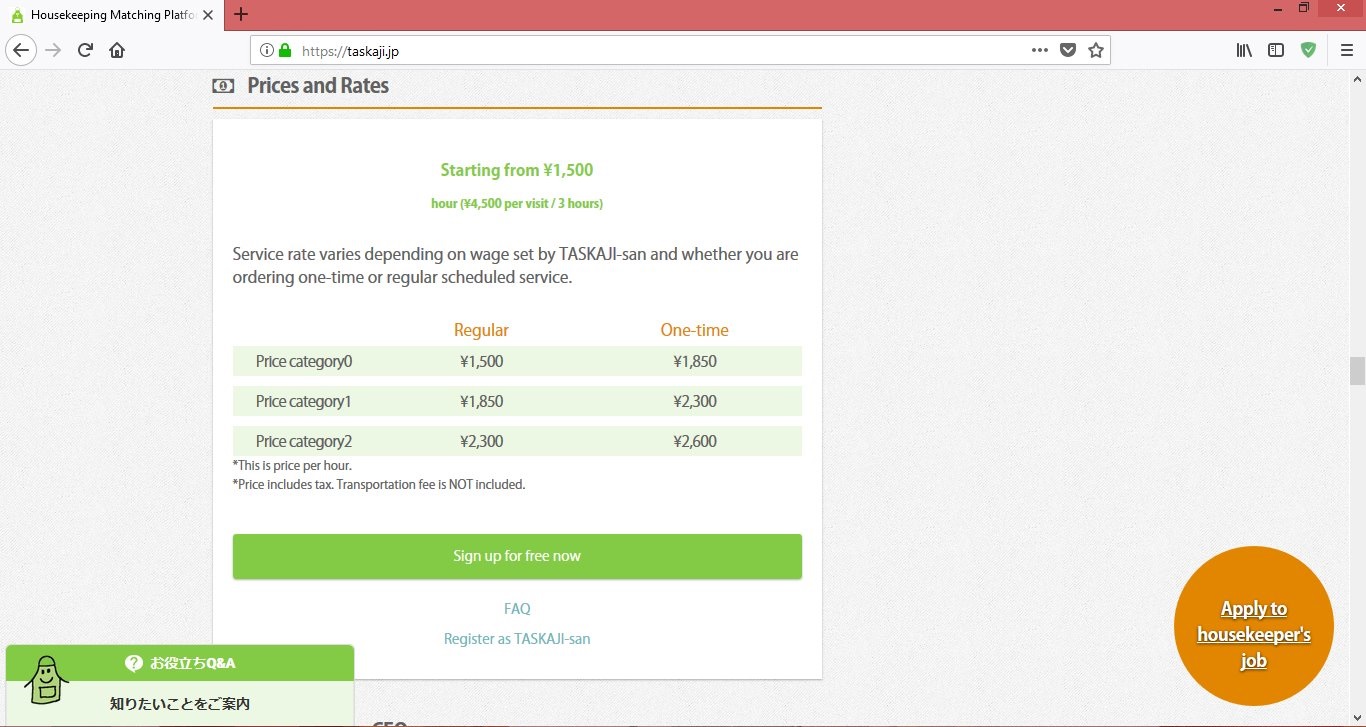
Task: Bookmark this page with the star icon
Action: (1096, 50)
